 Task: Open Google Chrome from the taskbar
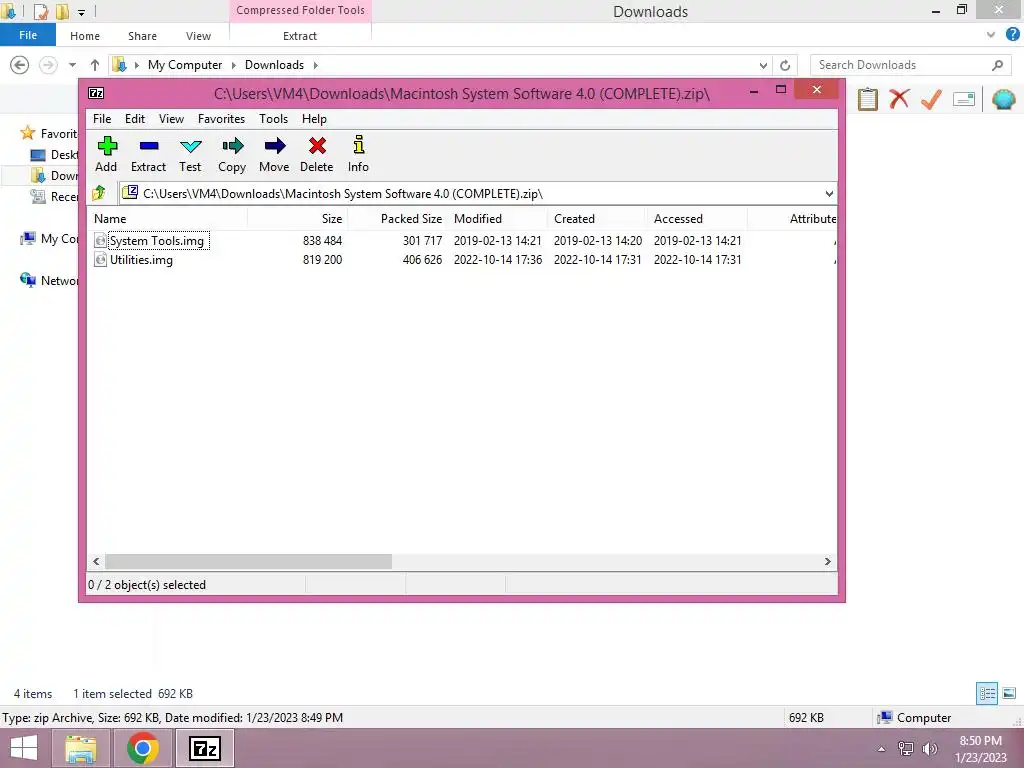[x=143, y=748]
